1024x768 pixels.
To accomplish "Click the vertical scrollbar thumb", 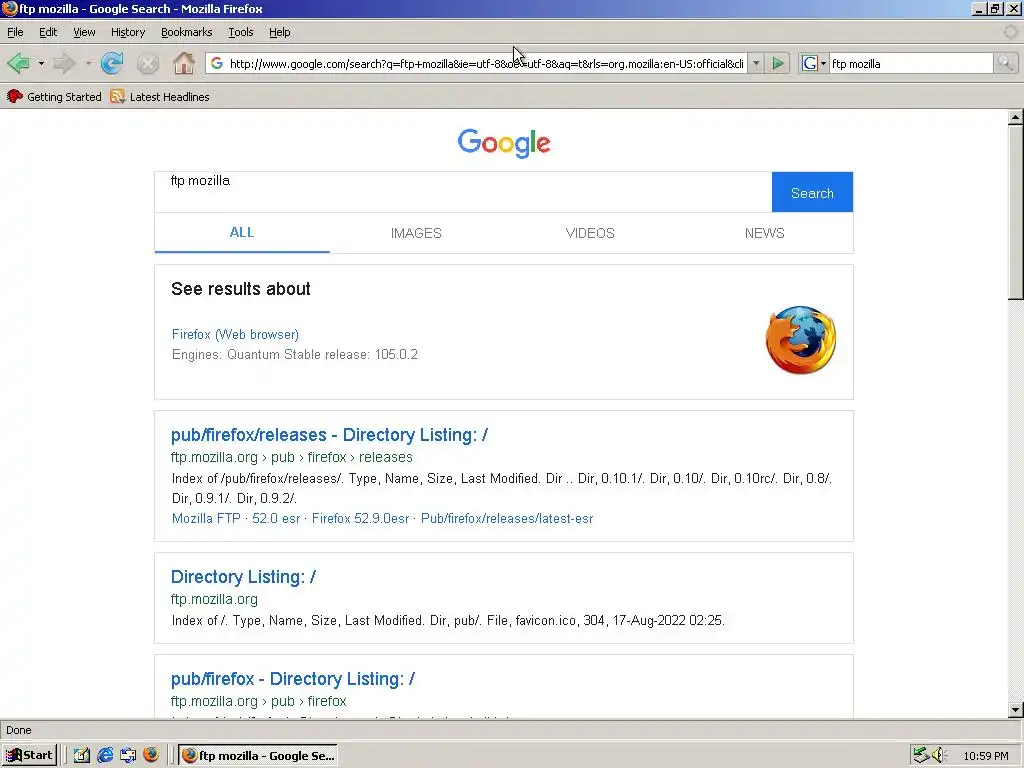I will click(1016, 212).
